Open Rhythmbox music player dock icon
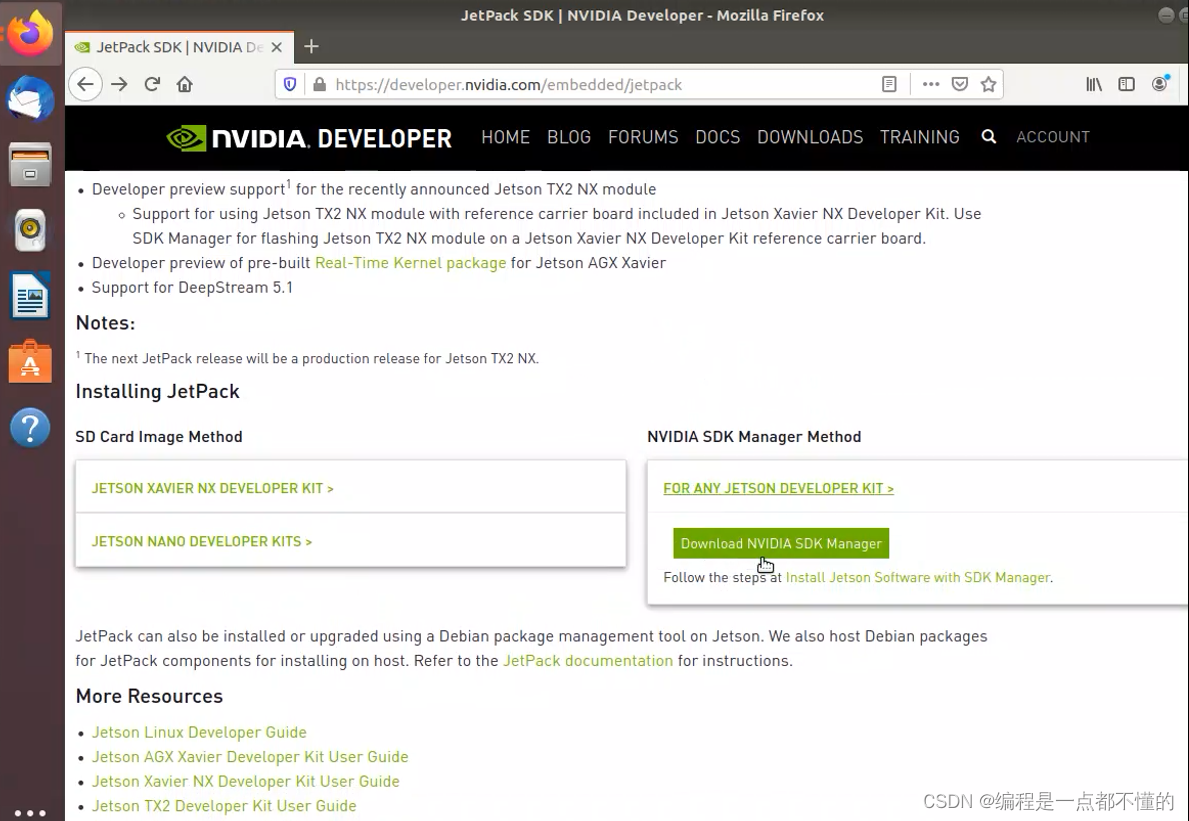This screenshot has height=821, width=1189. (x=31, y=230)
